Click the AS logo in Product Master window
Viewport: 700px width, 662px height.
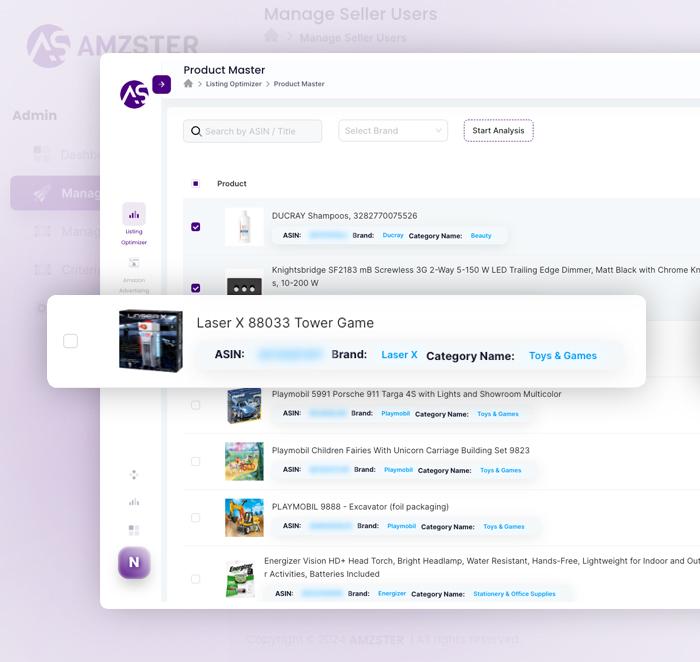click(x=134, y=94)
